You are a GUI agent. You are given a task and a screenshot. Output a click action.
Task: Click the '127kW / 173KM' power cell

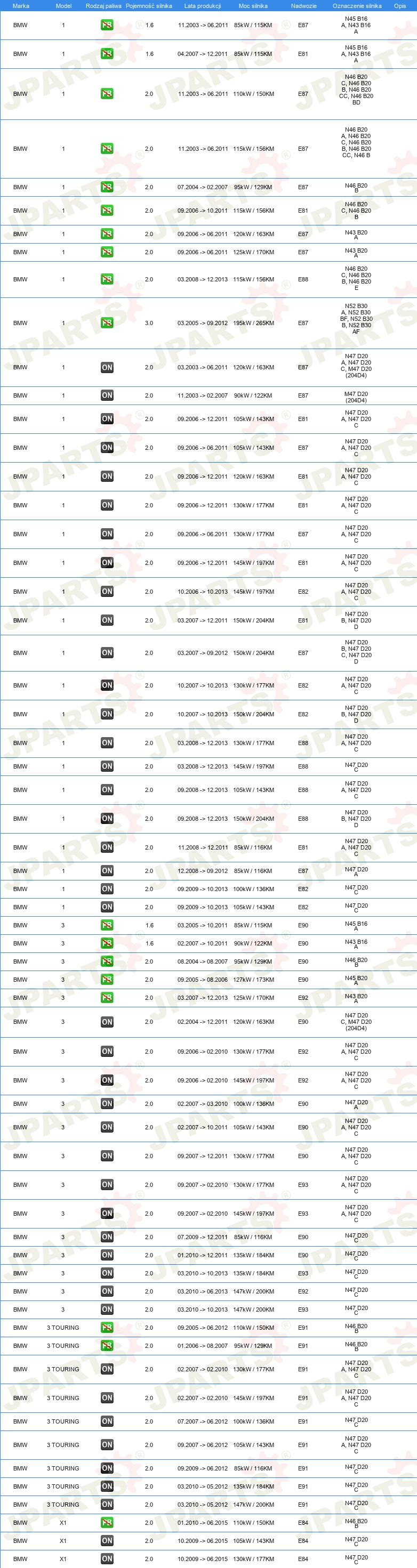[x=253, y=980]
